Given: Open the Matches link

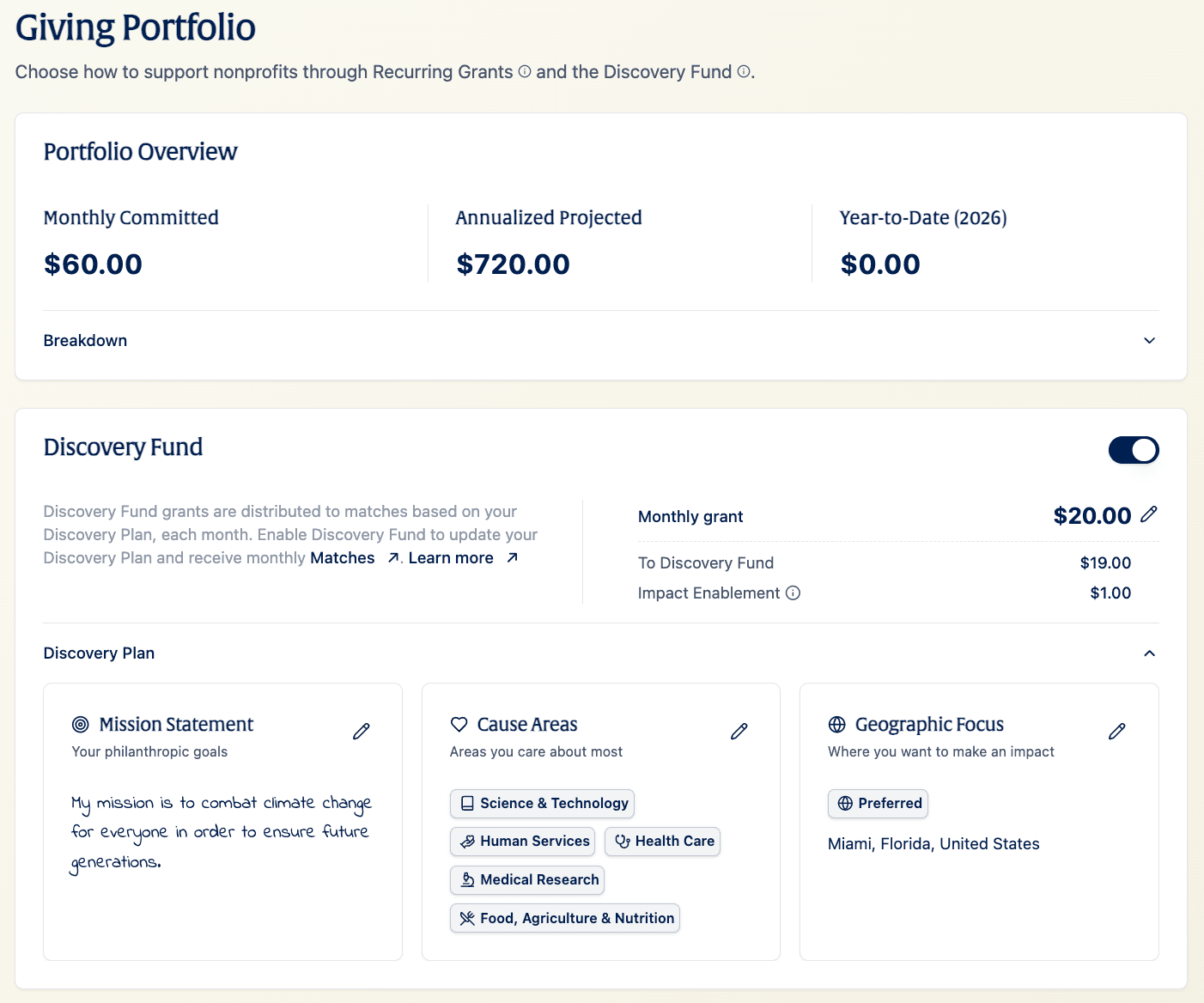Looking at the screenshot, I should (342, 557).
